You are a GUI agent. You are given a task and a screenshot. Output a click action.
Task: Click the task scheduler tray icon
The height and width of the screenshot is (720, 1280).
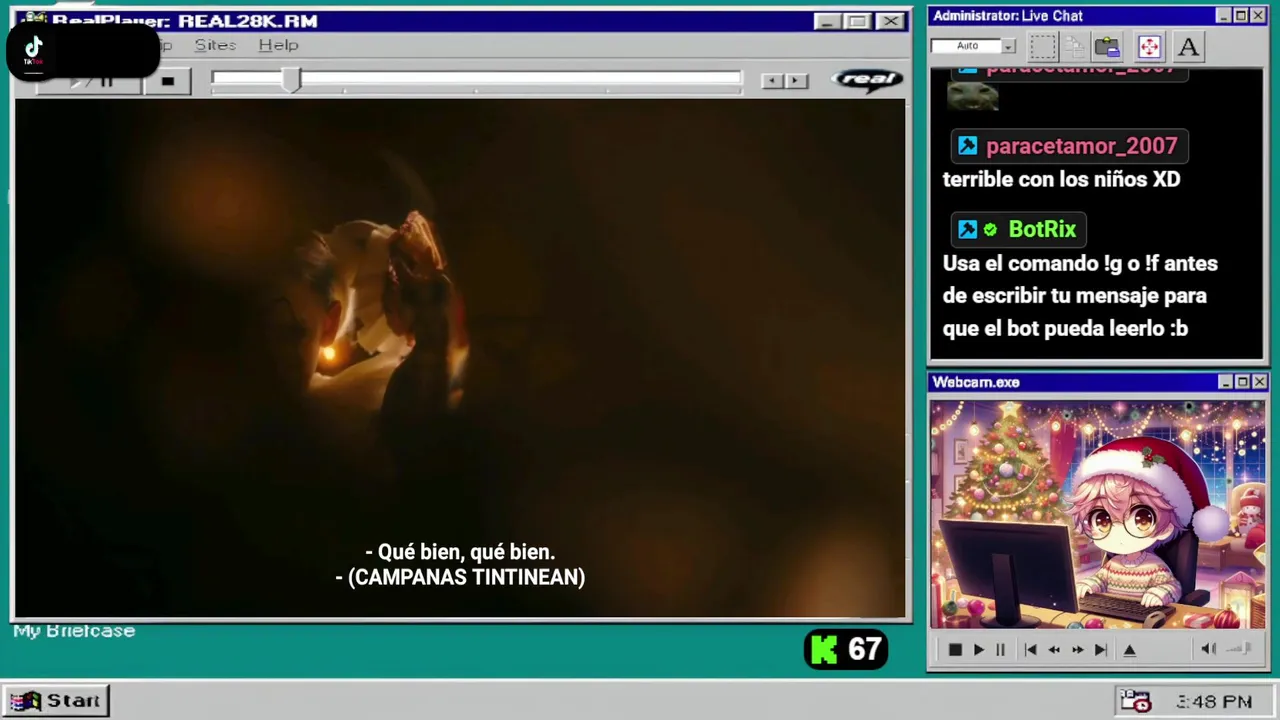tap(1135, 701)
